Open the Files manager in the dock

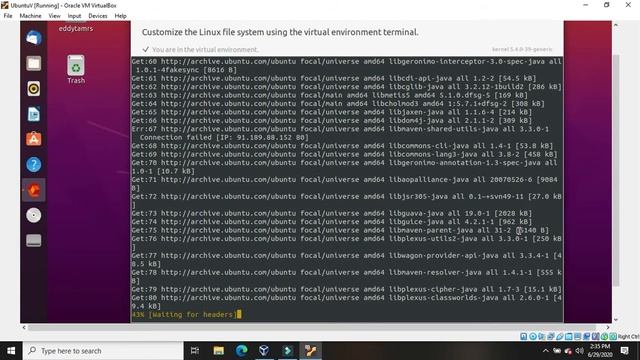[x=33, y=63]
